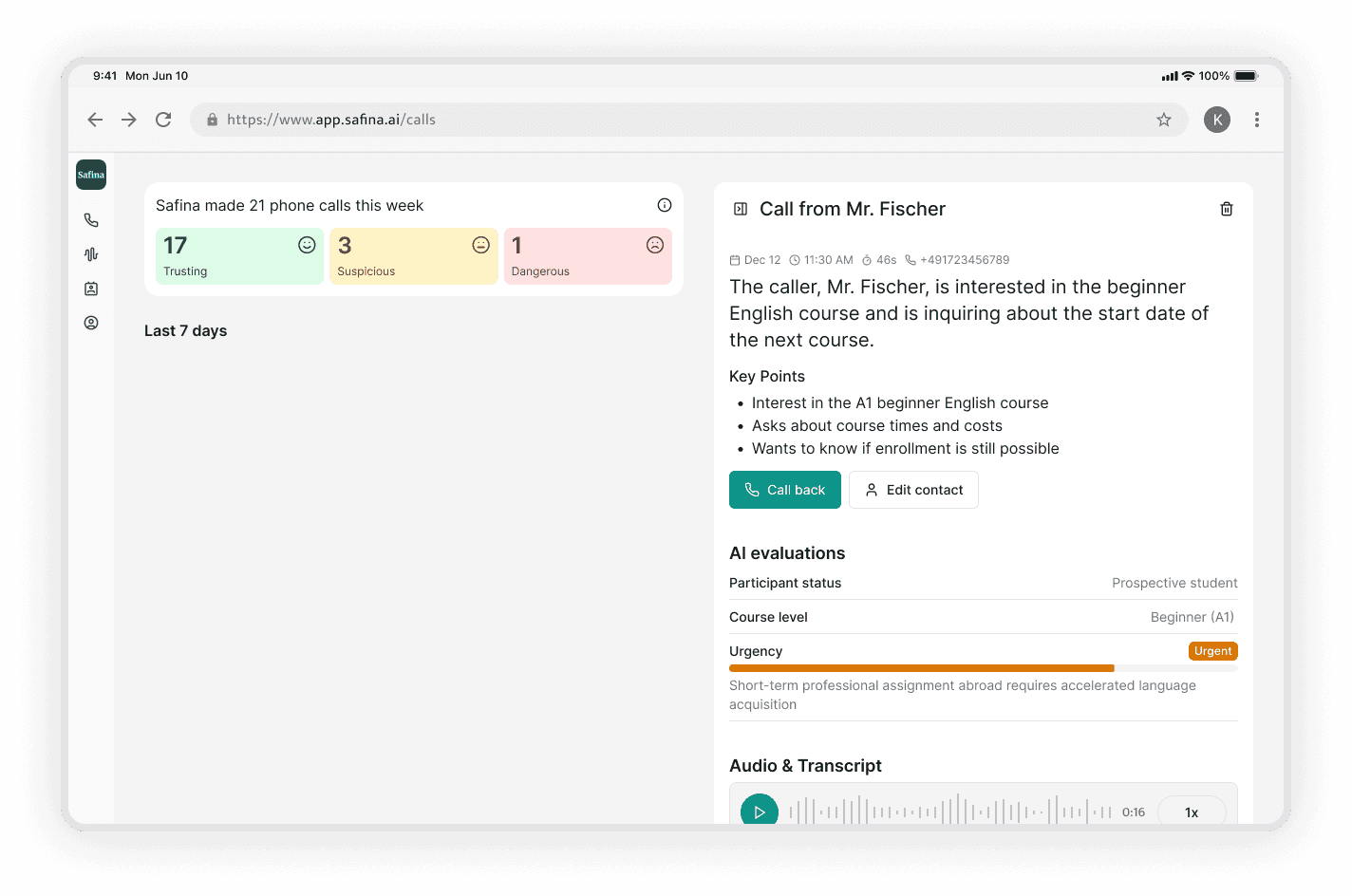
Task: Change playback speed 1x selector
Action: tap(1192, 812)
